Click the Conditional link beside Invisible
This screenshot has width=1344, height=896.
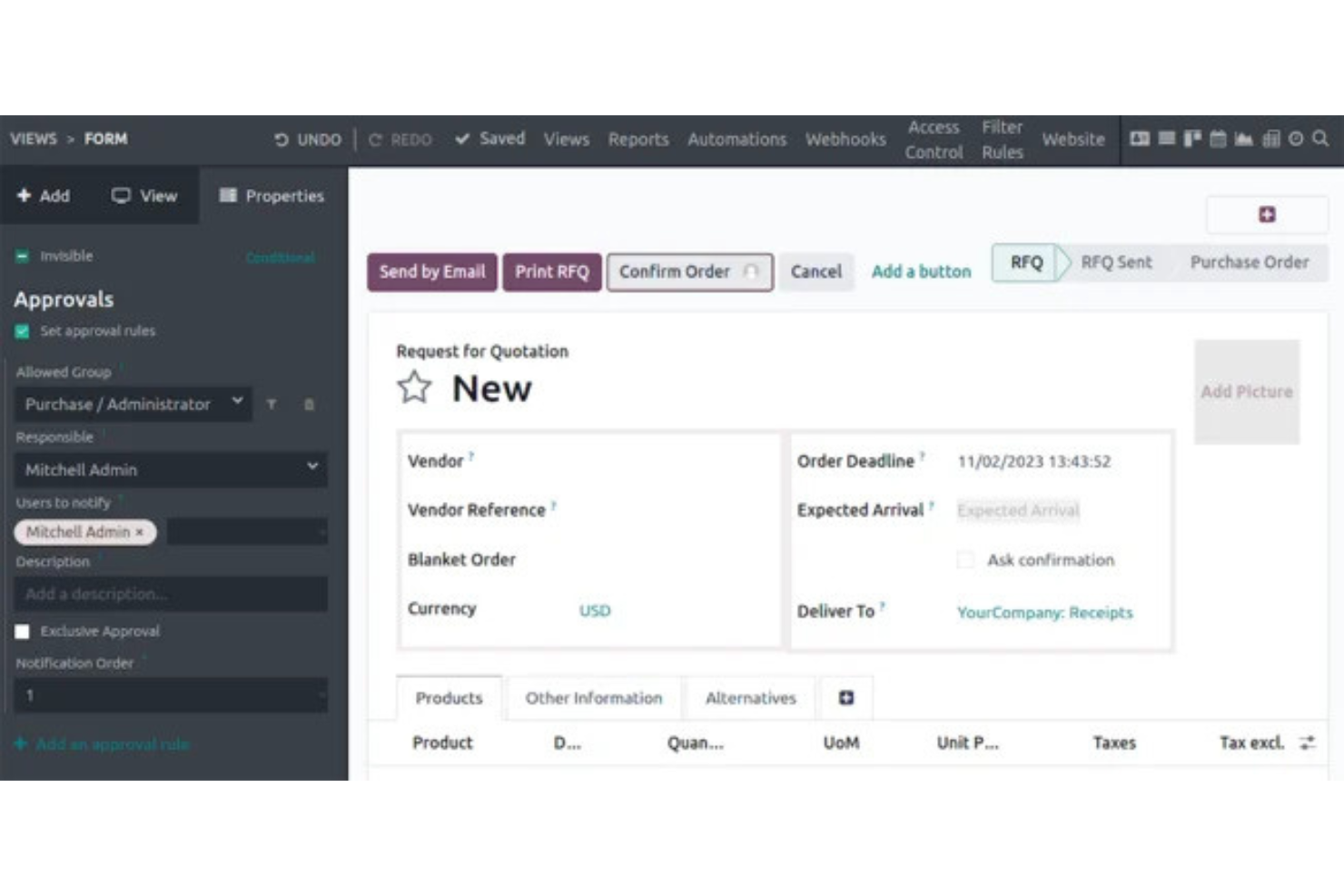coord(281,258)
